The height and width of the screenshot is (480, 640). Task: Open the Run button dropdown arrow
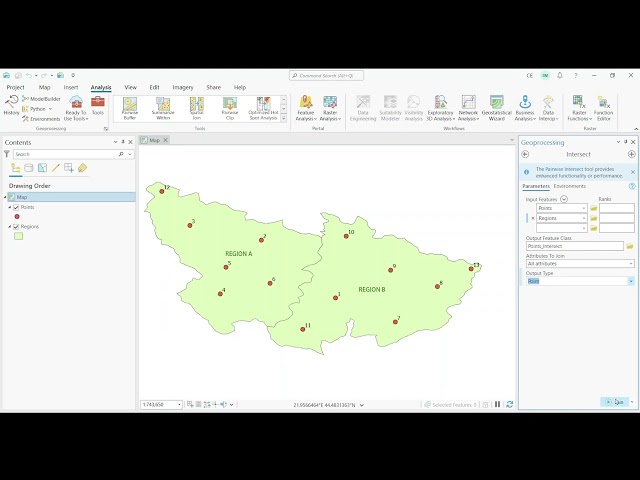pos(632,402)
